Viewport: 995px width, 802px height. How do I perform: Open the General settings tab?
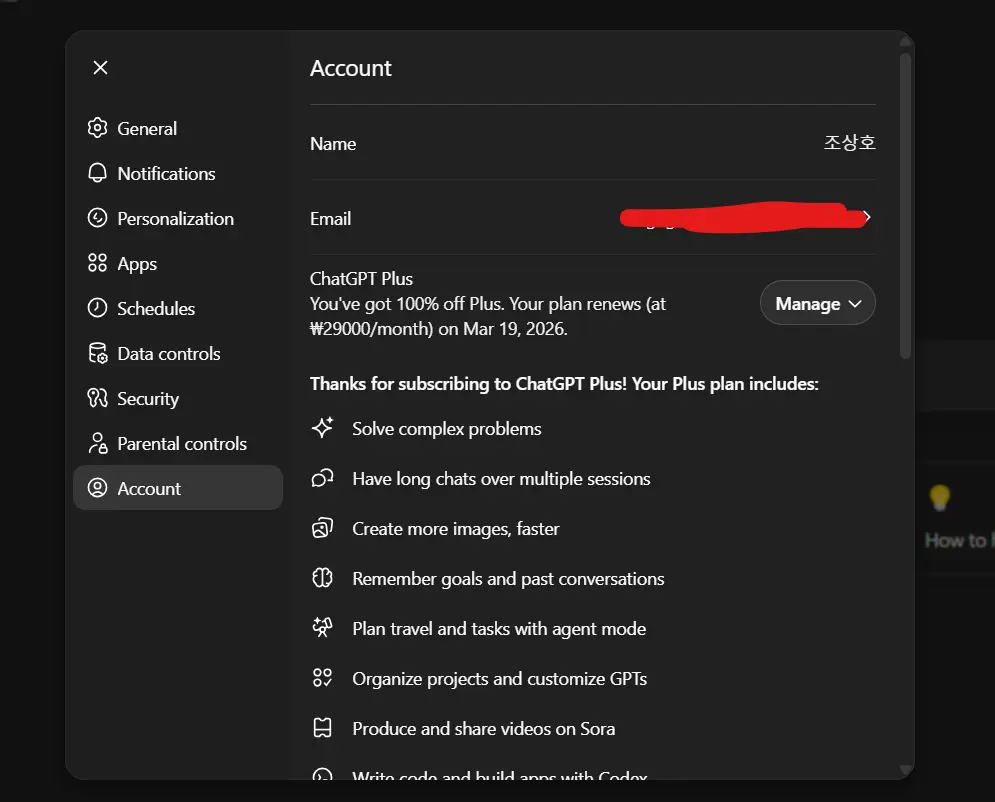pos(178,128)
